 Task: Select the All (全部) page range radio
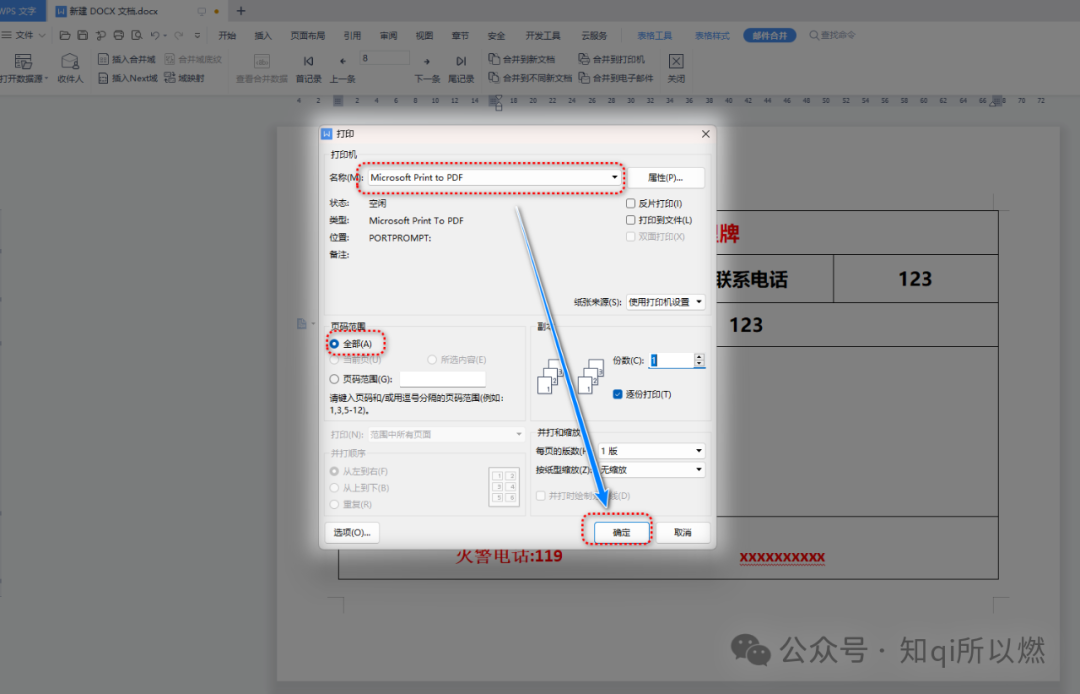(334, 344)
